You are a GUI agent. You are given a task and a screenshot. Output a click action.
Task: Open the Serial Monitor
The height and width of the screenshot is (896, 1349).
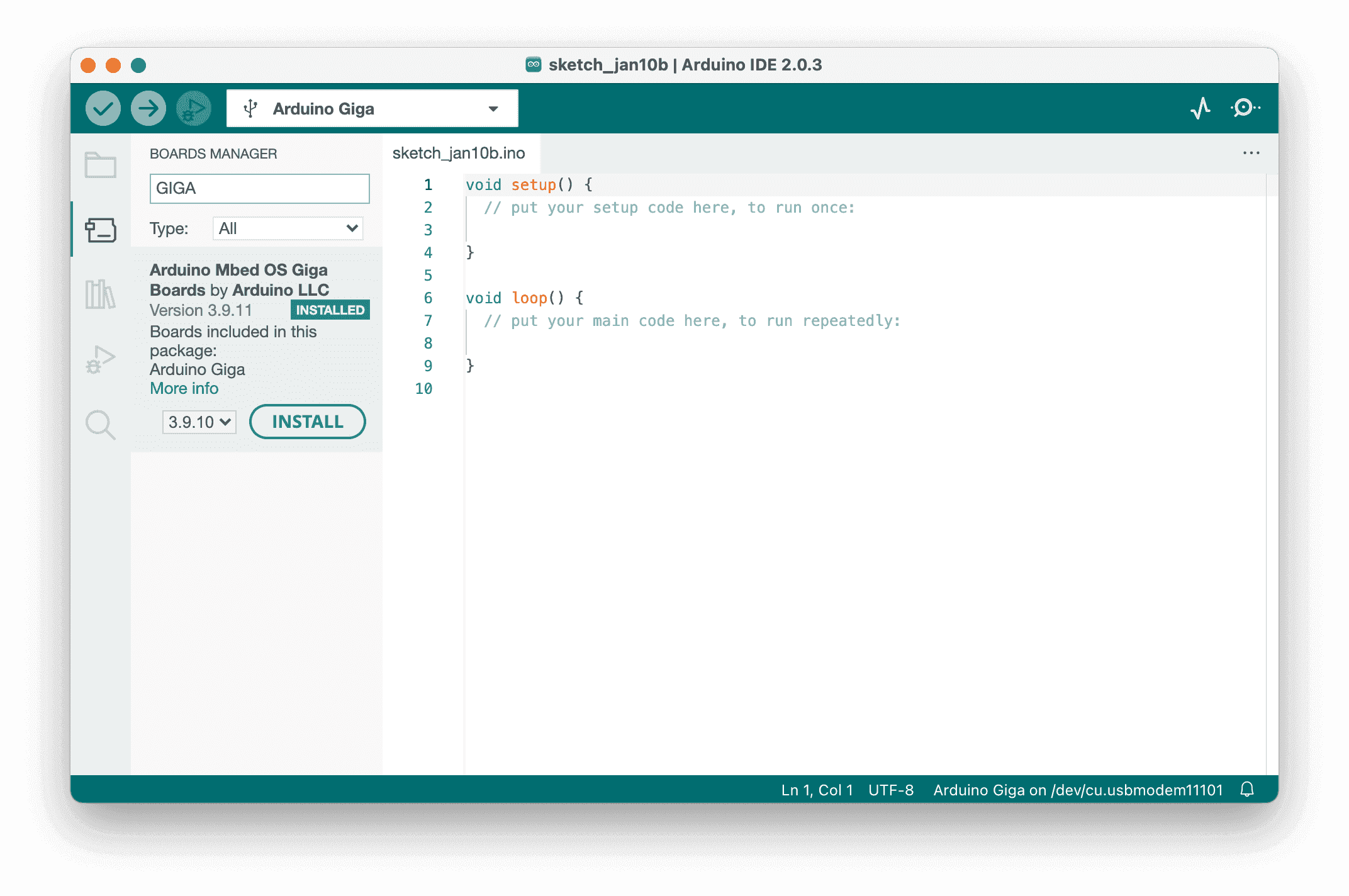pos(1245,108)
